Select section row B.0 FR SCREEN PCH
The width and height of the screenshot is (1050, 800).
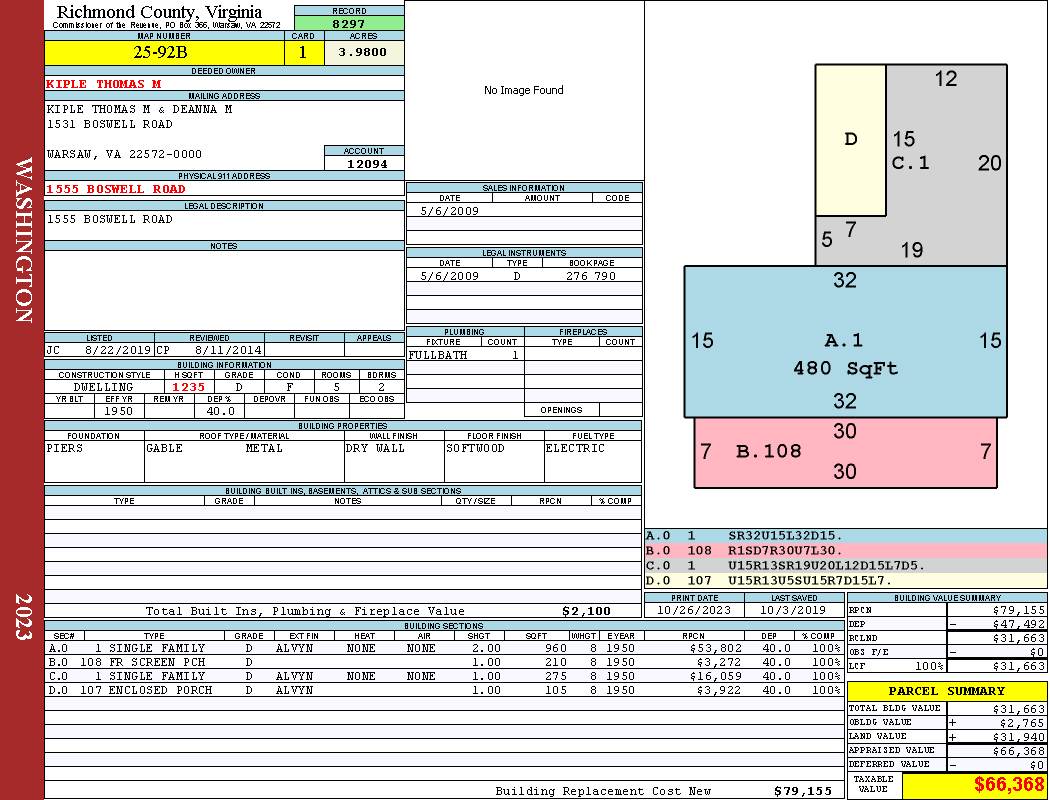coord(444,662)
